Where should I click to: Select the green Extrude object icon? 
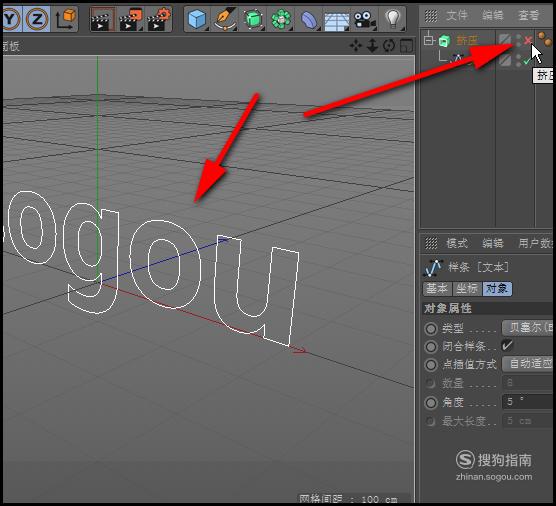[x=444, y=41]
